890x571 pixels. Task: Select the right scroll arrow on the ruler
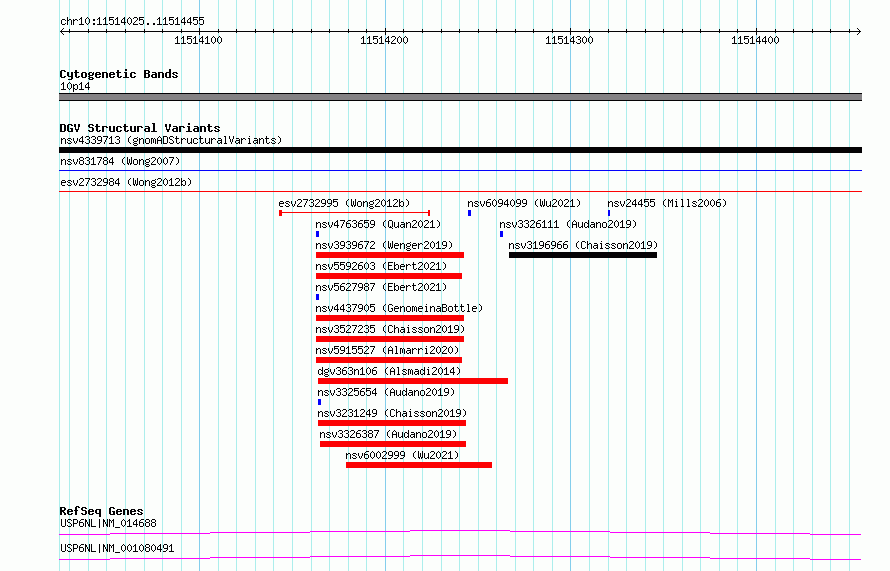pyautogui.click(x=858, y=31)
